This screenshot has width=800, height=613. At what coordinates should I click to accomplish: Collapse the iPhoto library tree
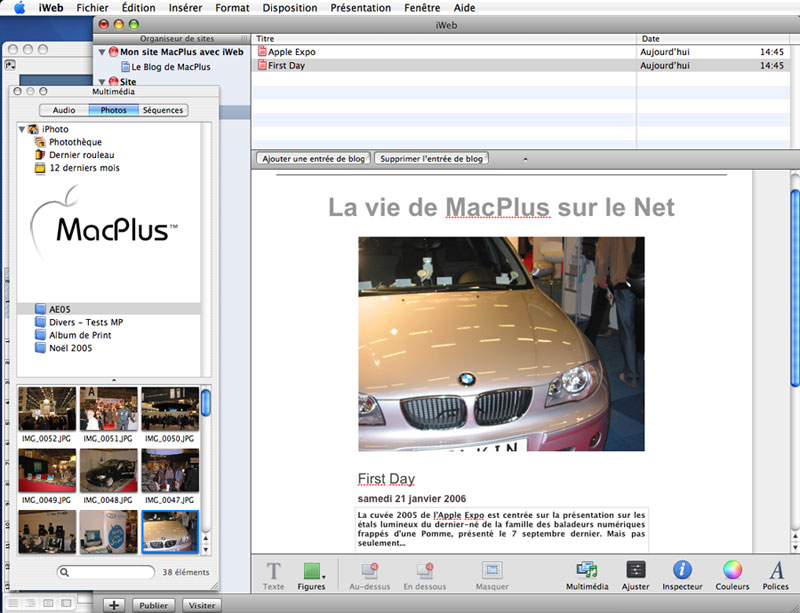[x=22, y=130]
